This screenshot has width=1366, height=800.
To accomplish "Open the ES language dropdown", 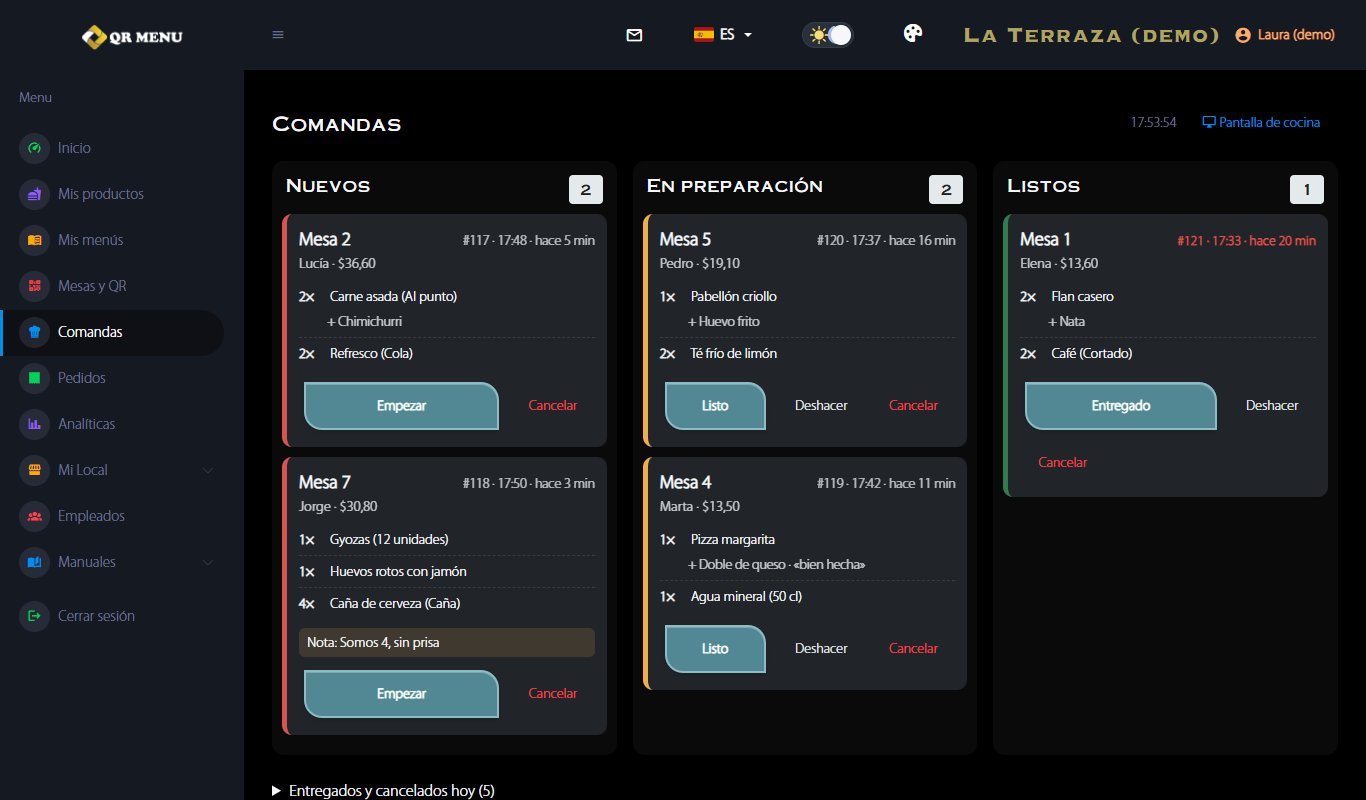I will 723,34.
